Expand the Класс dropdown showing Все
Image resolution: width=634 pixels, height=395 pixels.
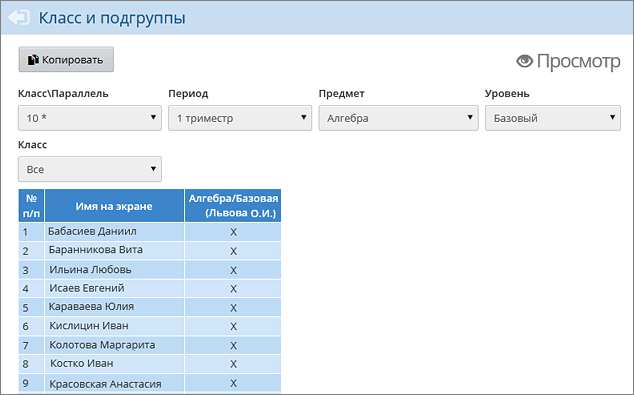(90, 169)
